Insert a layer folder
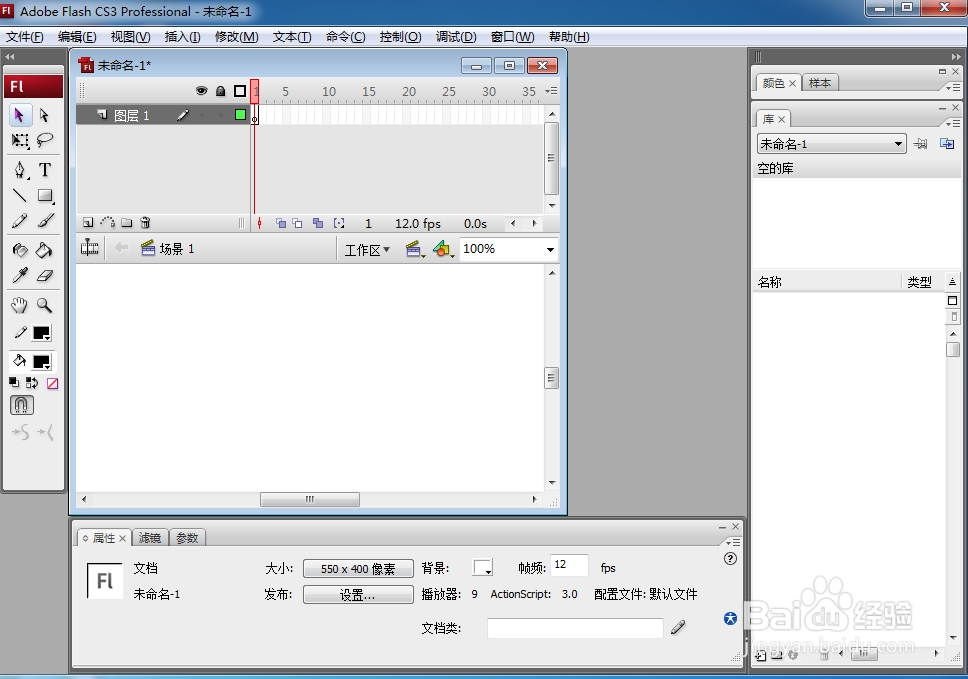The width and height of the screenshot is (968, 679). point(127,223)
